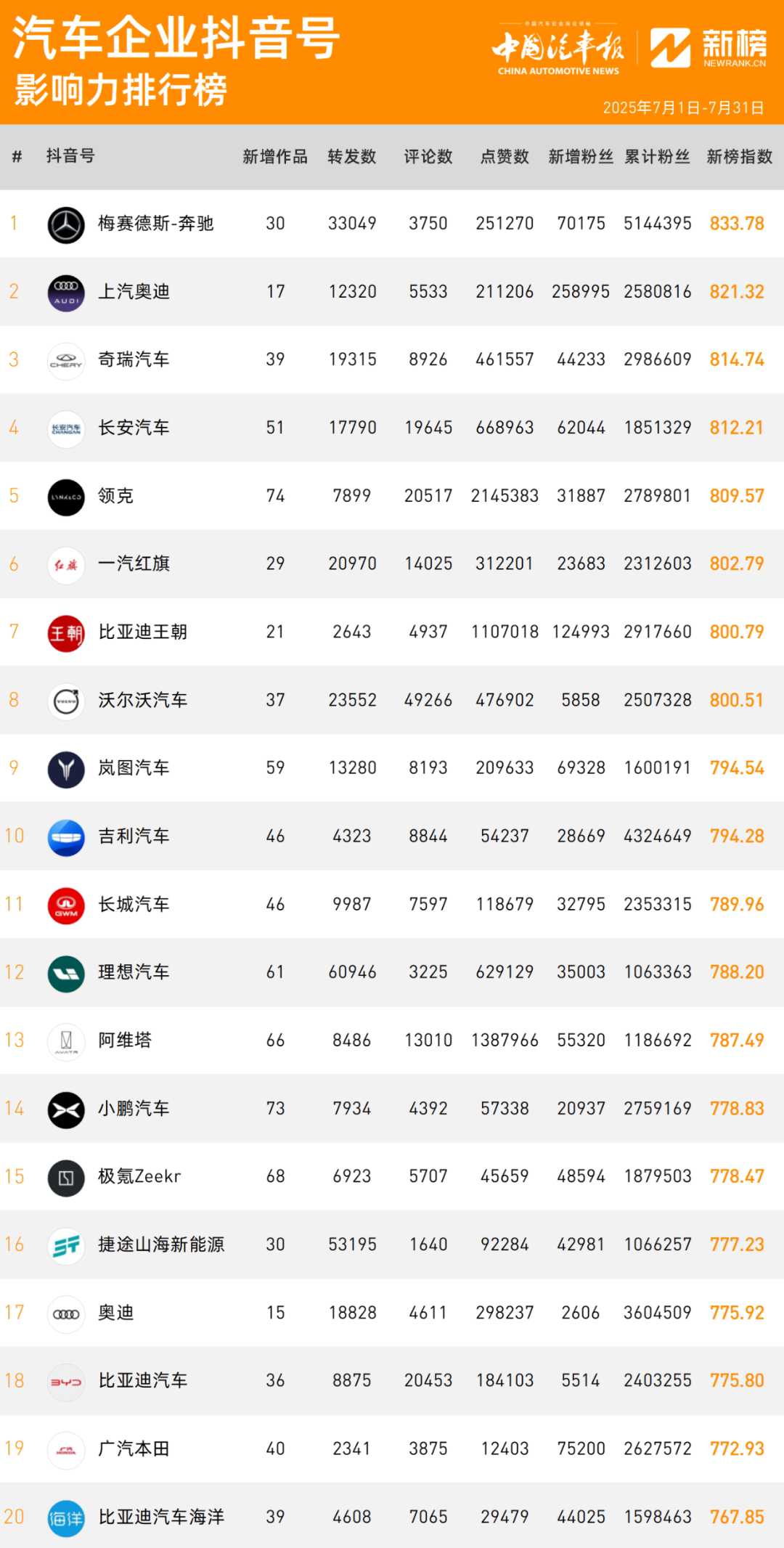Viewport: 784px width, 1548px height.
Task: Click the date range 2025年7月1日-7月31日
Action: pos(683,108)
